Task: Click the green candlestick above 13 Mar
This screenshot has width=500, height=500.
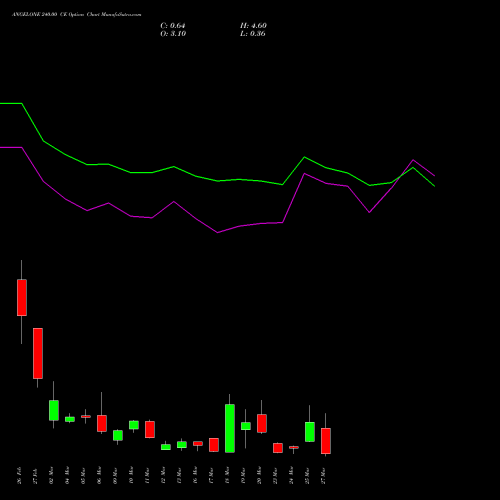Action: coord(182,445)
